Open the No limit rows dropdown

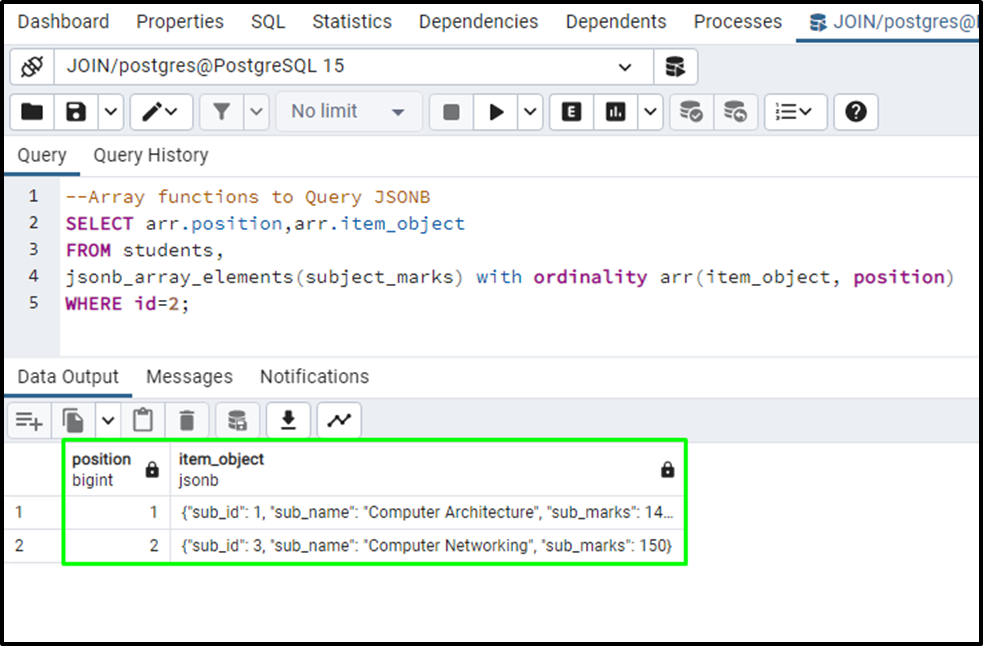pos(348,111)
